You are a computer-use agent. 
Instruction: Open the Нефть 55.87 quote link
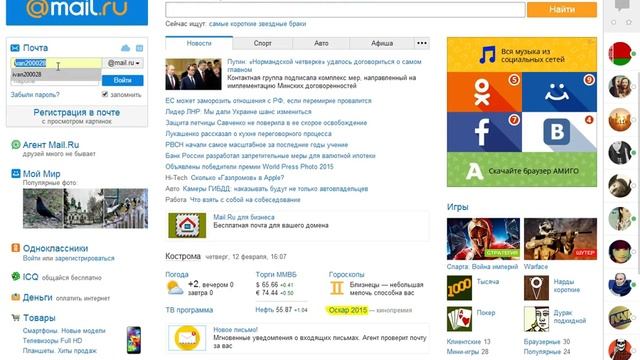[x=281, y=310]
